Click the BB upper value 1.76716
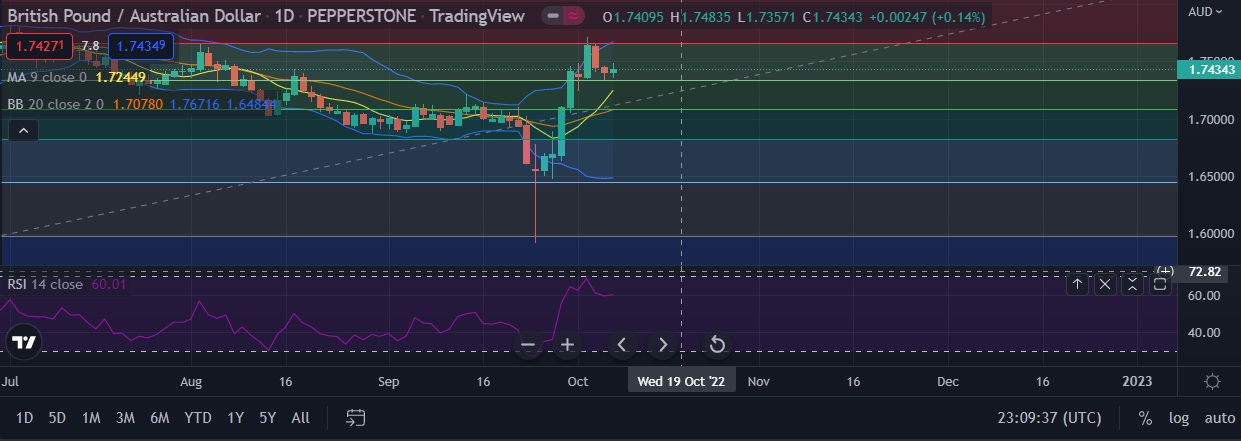Image resolution: width=1241 pixels, height=441 pixels. pyautogui.click(x=195, y=103)
